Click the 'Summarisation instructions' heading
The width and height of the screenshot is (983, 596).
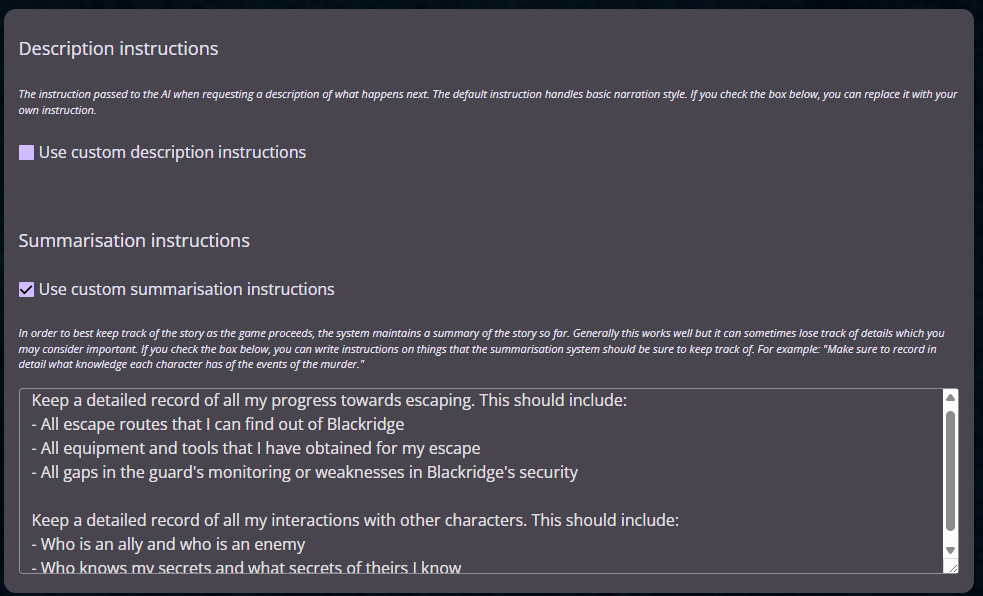134,241
